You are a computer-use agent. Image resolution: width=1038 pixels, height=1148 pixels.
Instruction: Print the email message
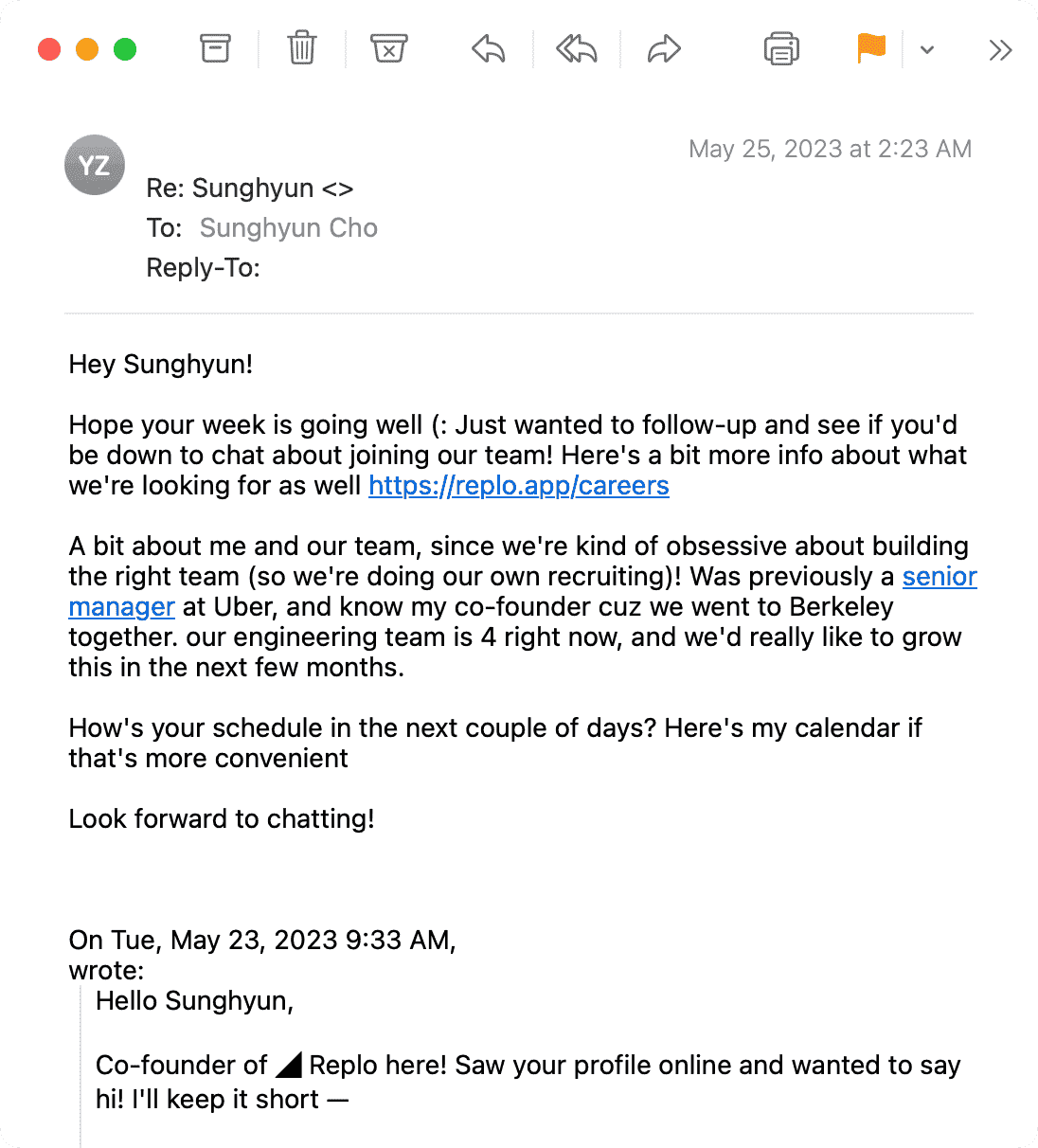pyautogui.click(x=781, y=48)
